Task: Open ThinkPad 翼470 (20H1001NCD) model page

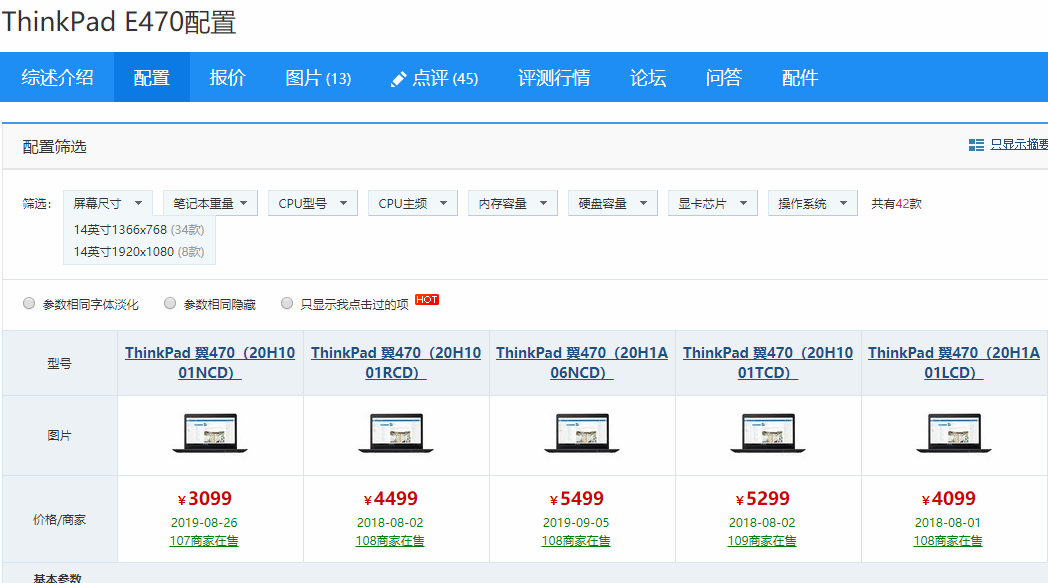Action: (x=209, y=363)
